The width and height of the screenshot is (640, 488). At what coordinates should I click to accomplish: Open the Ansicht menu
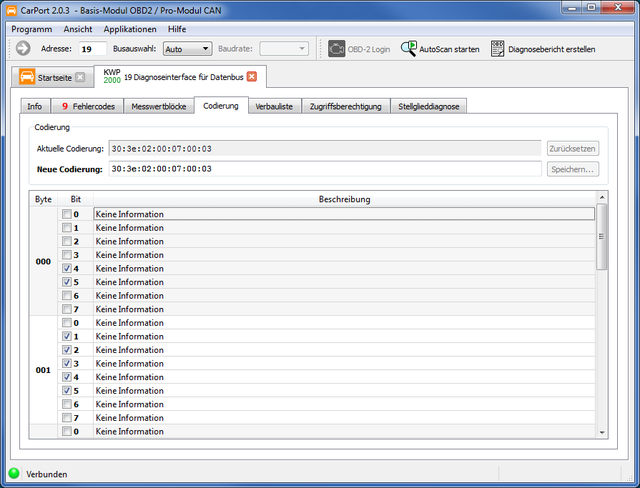click(x=78, y=29)
